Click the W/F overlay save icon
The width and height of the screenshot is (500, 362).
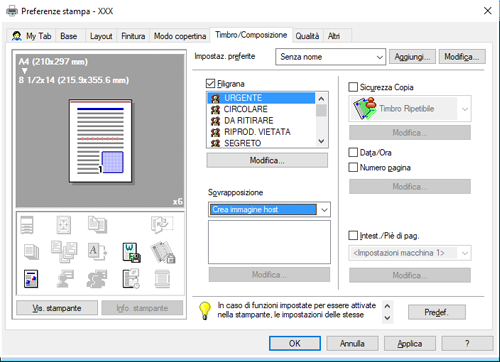click(131, 252)
